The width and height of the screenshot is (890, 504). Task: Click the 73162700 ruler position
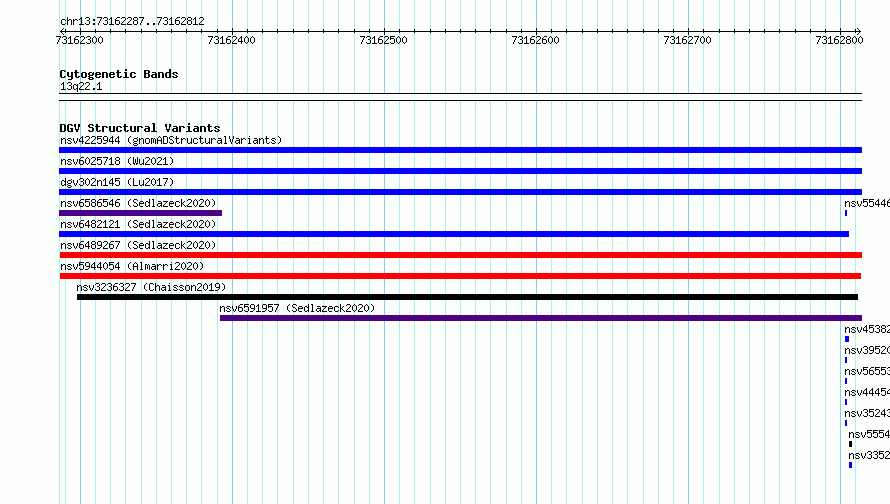687,40
